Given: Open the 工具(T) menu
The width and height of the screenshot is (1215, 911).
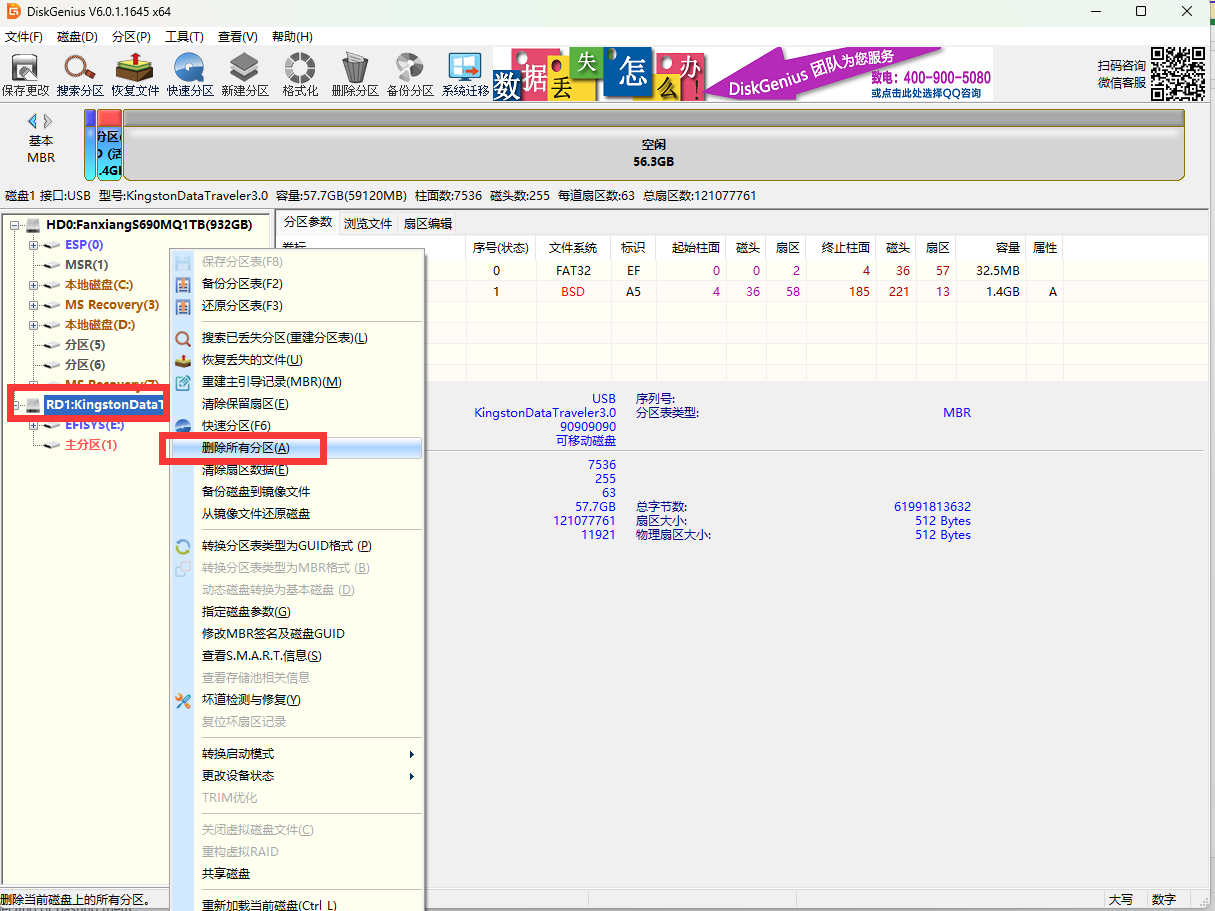Looking at the screenshot, I should 184,37.
